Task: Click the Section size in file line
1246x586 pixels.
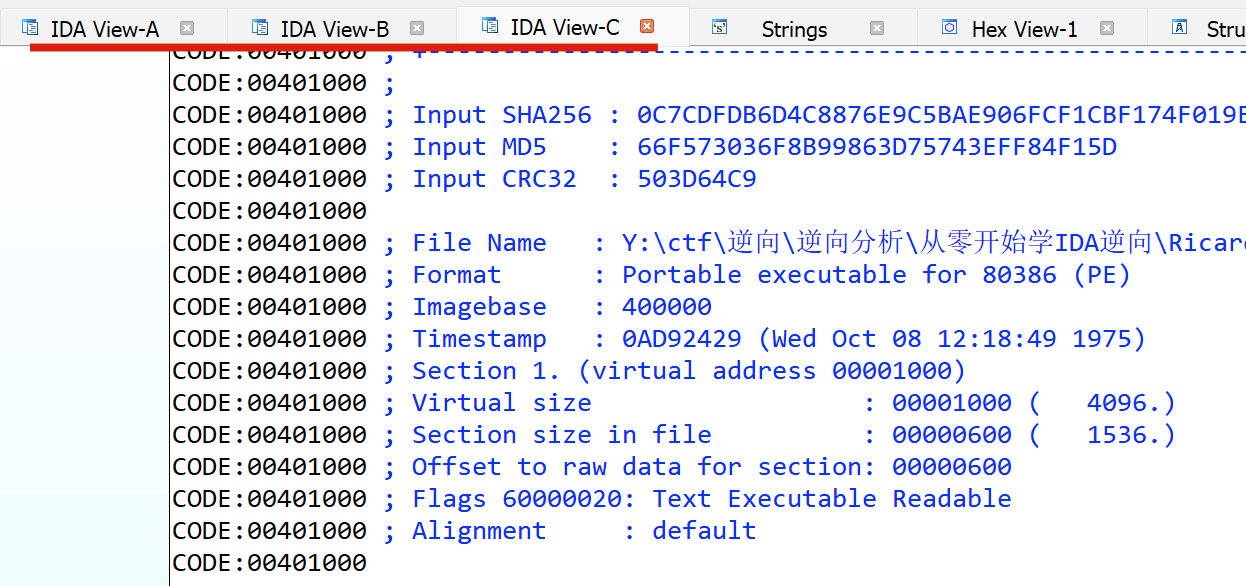Action: (675, 435)
